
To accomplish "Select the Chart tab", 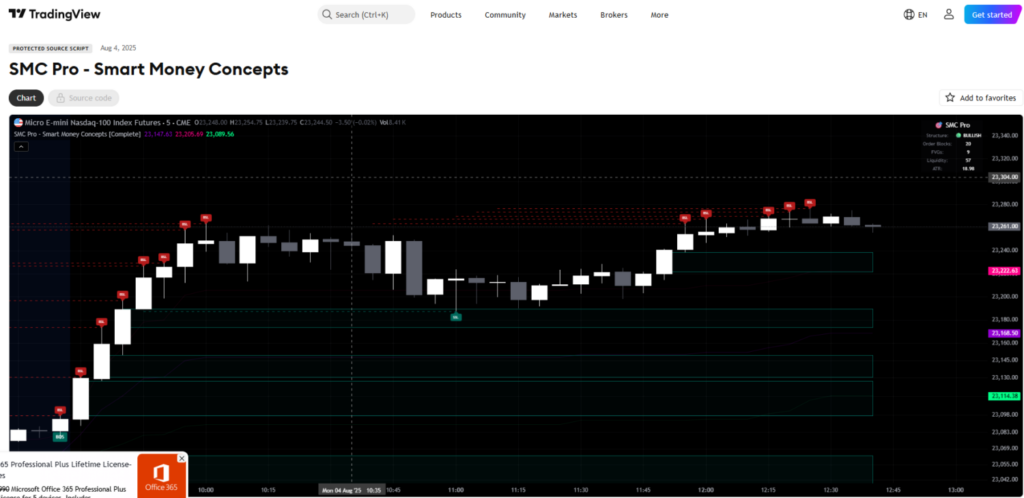I will click(26, 98).
